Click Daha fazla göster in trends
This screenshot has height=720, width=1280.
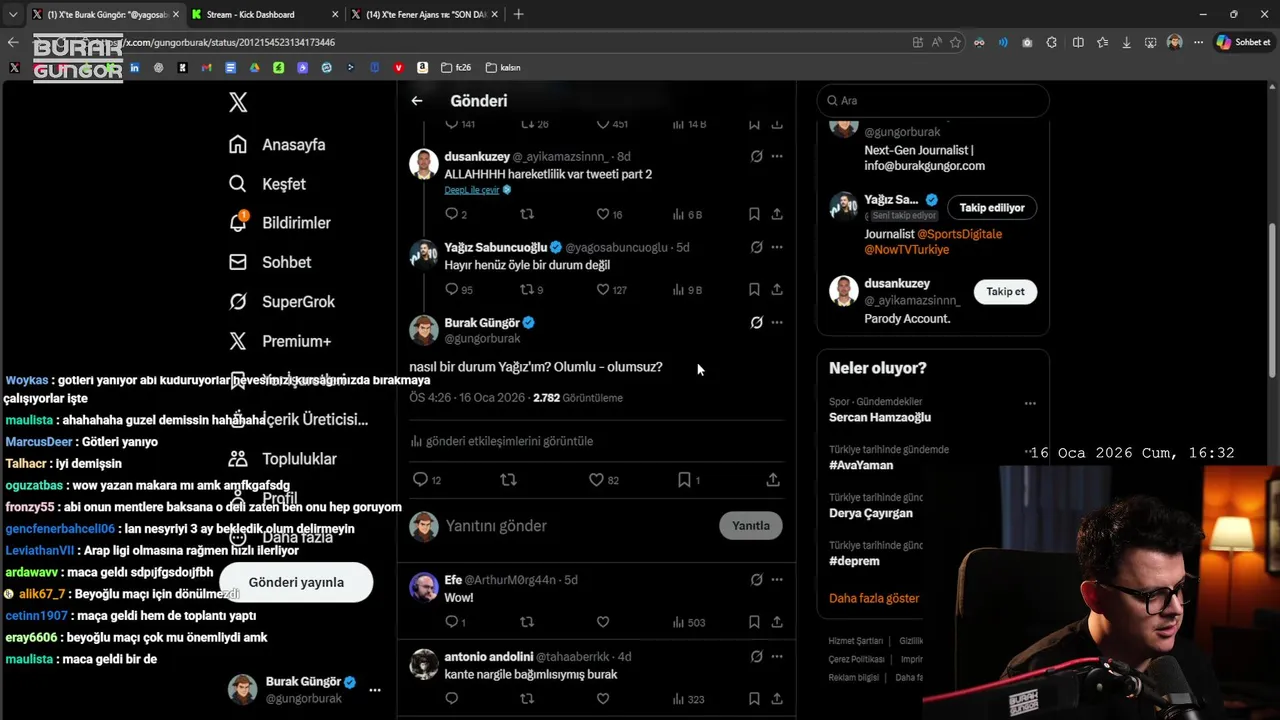pos(874,598)
